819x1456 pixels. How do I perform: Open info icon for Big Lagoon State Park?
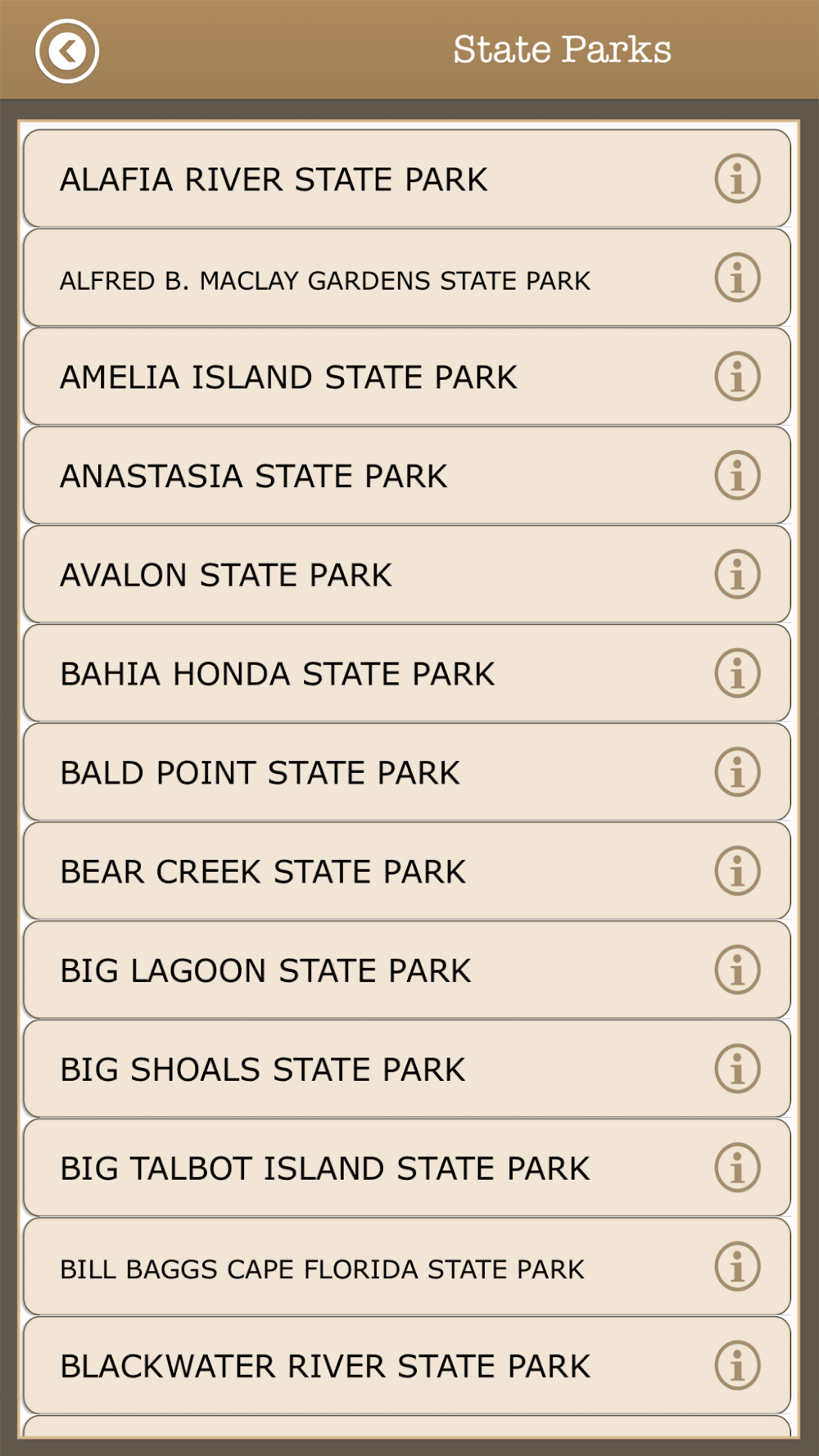point(737,970)
